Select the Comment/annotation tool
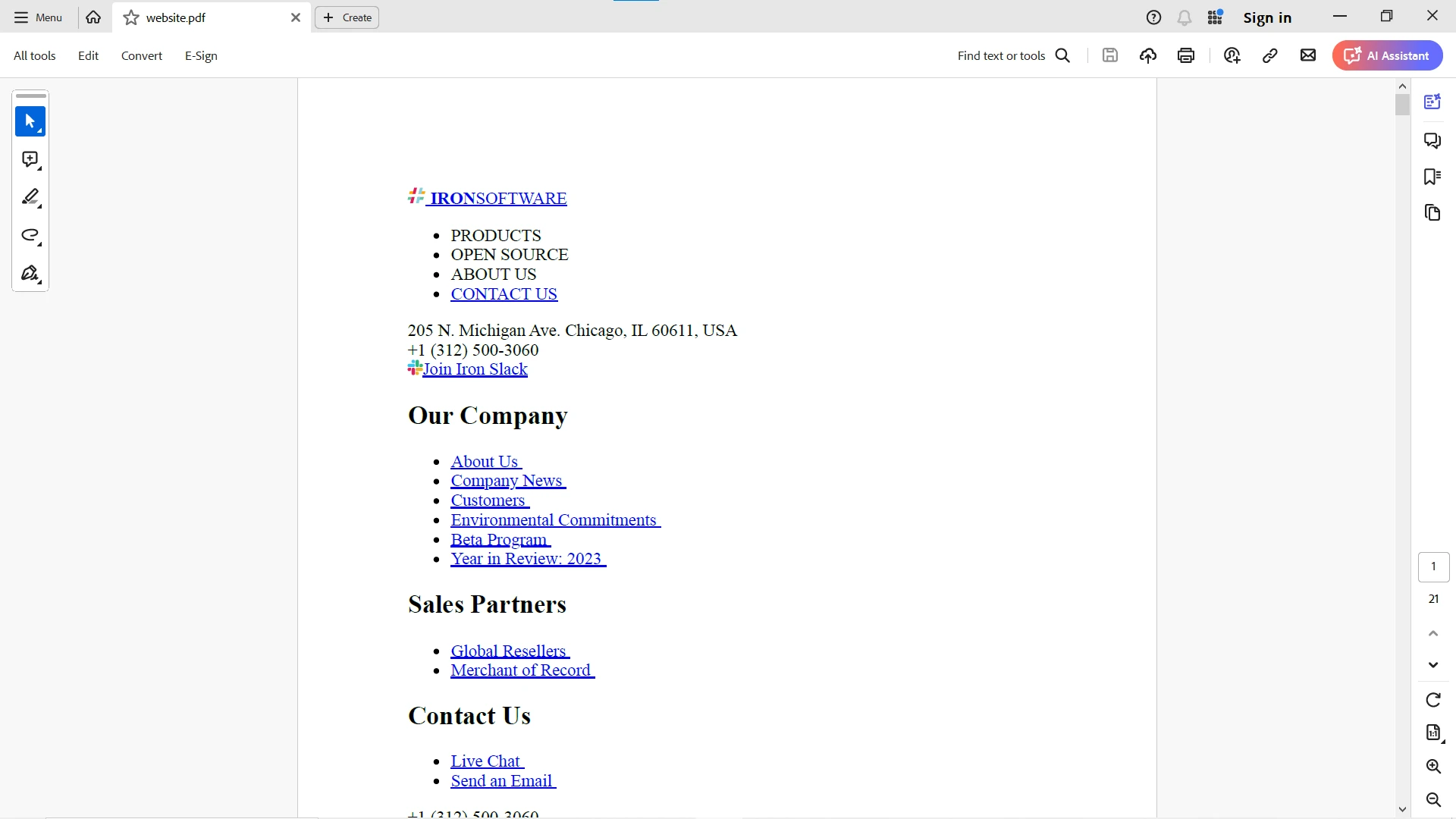 [29, 160]
